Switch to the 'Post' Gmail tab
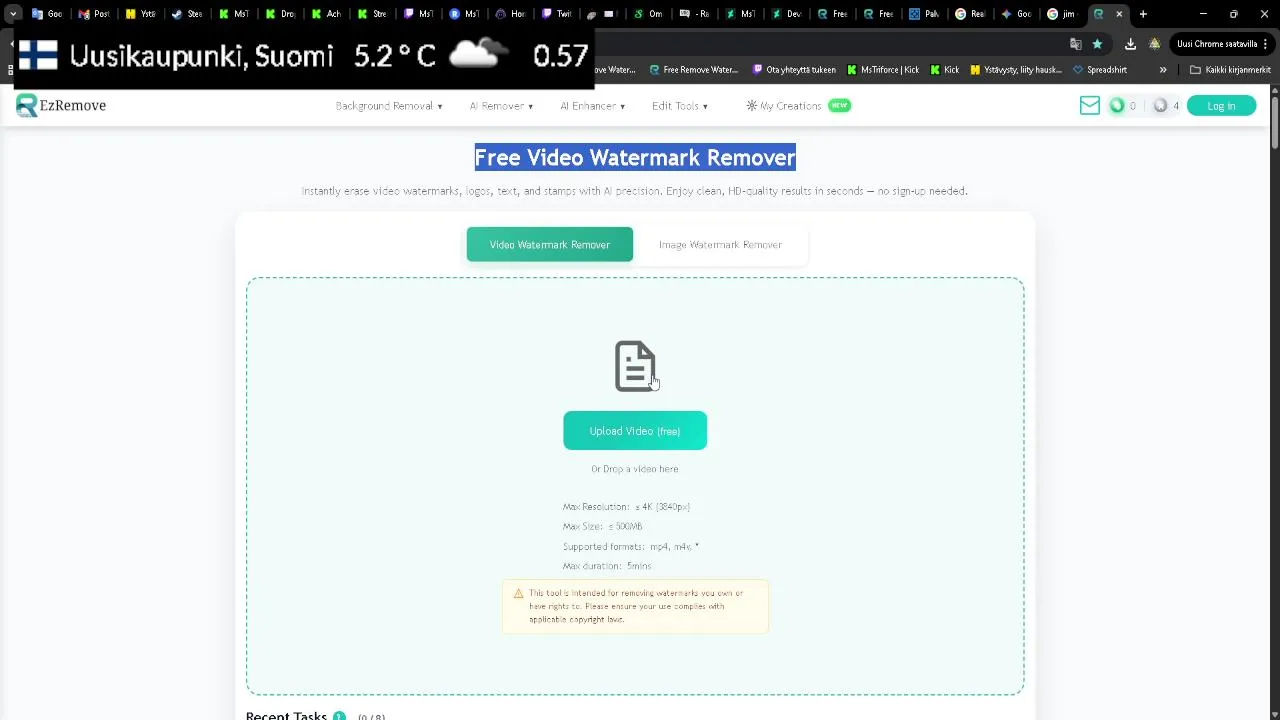 click(95, 14)
